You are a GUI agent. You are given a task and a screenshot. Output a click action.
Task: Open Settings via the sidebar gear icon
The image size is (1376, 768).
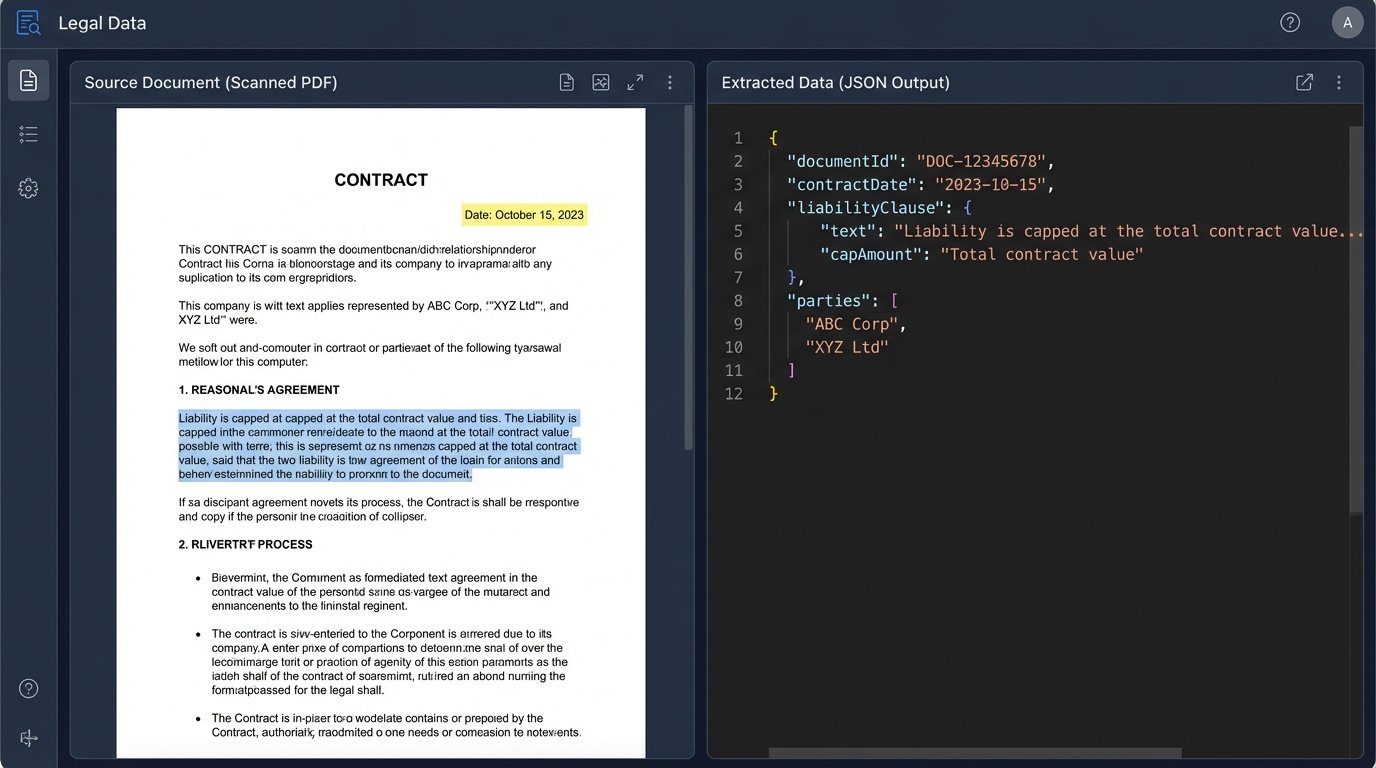tap(28, 187)
